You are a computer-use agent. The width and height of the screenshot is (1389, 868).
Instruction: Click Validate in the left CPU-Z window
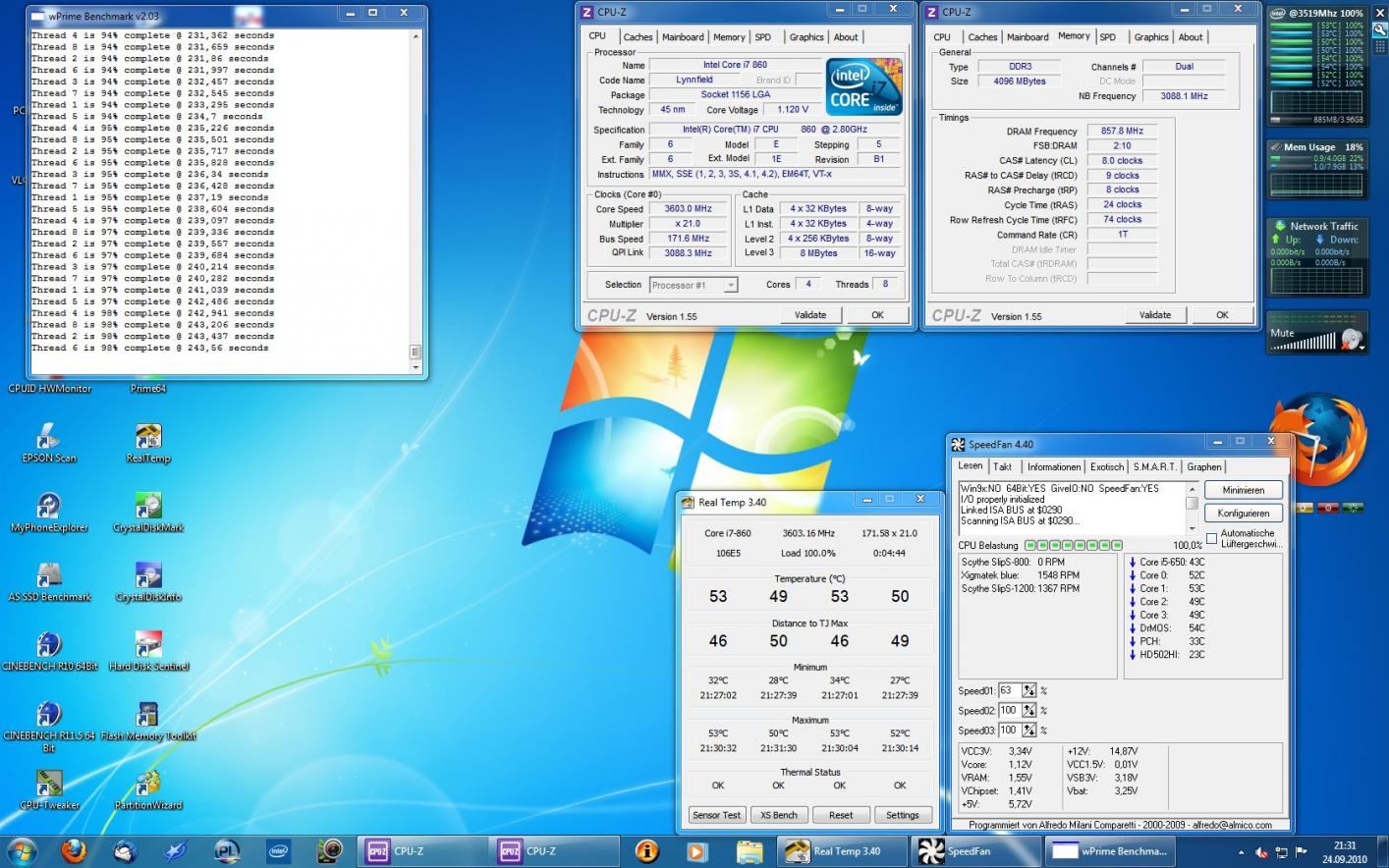point(810,315)
